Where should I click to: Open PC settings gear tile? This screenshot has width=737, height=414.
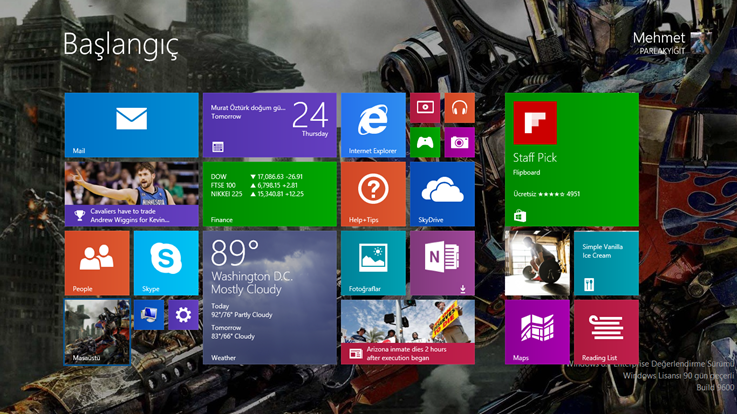pos(183,315)
